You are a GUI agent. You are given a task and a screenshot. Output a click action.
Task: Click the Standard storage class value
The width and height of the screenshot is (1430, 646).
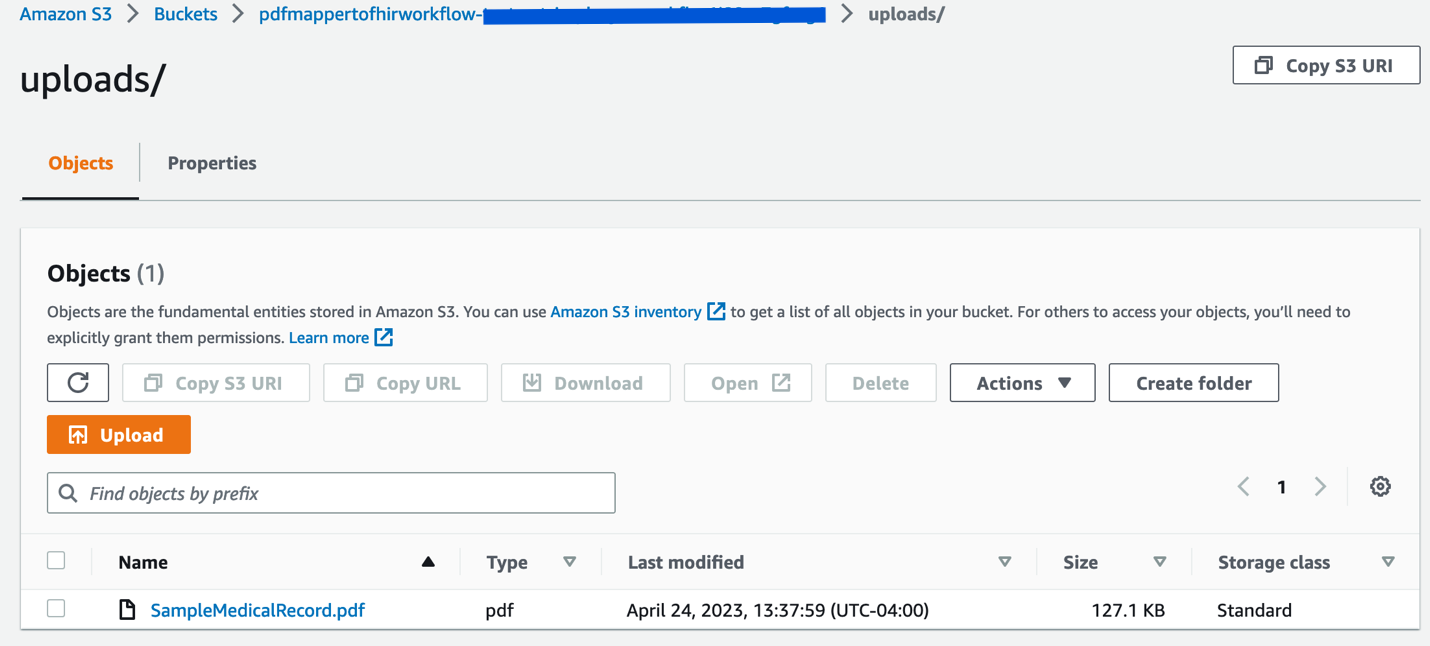click(x=1254, y=610)
